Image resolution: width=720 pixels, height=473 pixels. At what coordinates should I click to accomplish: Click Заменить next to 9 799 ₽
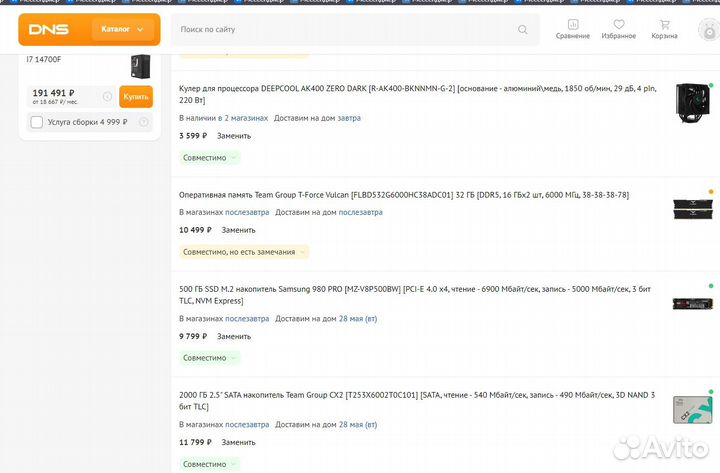pos(234,337)
